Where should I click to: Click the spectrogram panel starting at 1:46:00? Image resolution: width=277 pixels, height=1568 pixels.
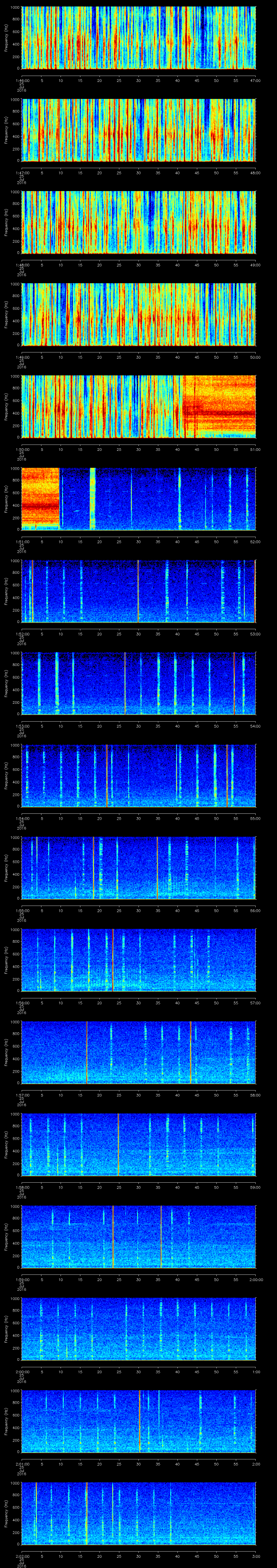(139, 38)
